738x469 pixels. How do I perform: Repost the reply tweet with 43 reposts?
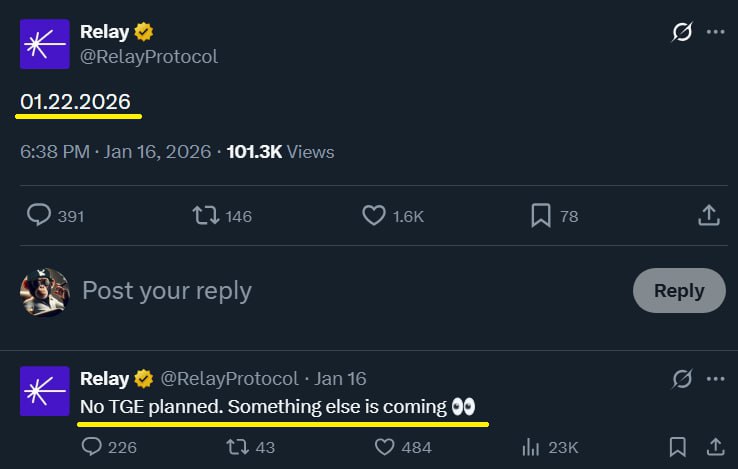239,447
